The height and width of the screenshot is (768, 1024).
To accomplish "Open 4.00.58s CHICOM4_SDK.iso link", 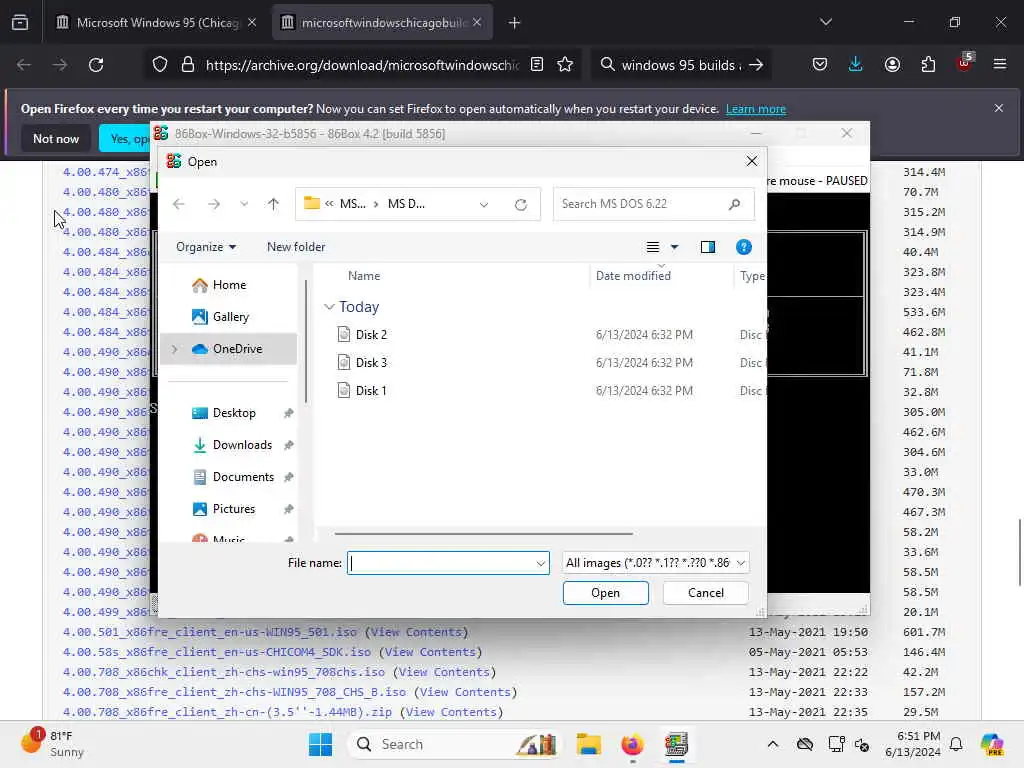I will [x=217, y=652].
